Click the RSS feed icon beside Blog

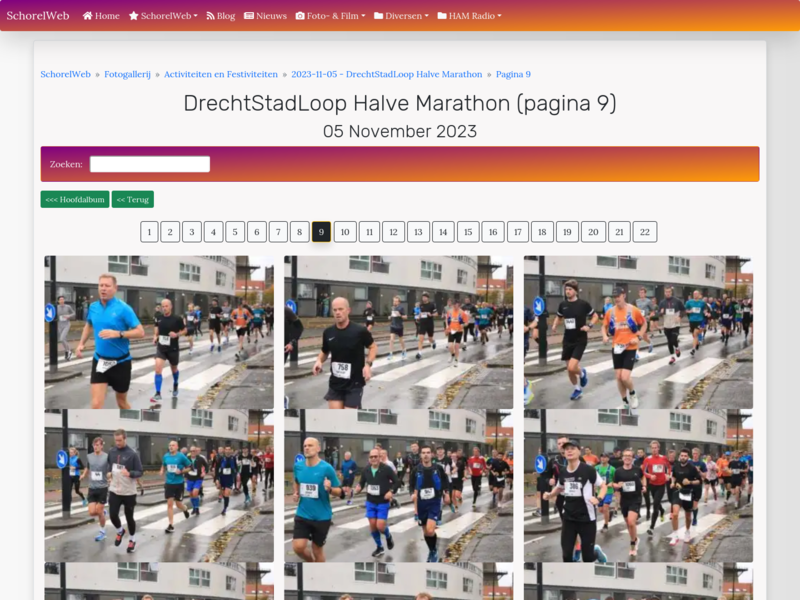pos(210,16)
